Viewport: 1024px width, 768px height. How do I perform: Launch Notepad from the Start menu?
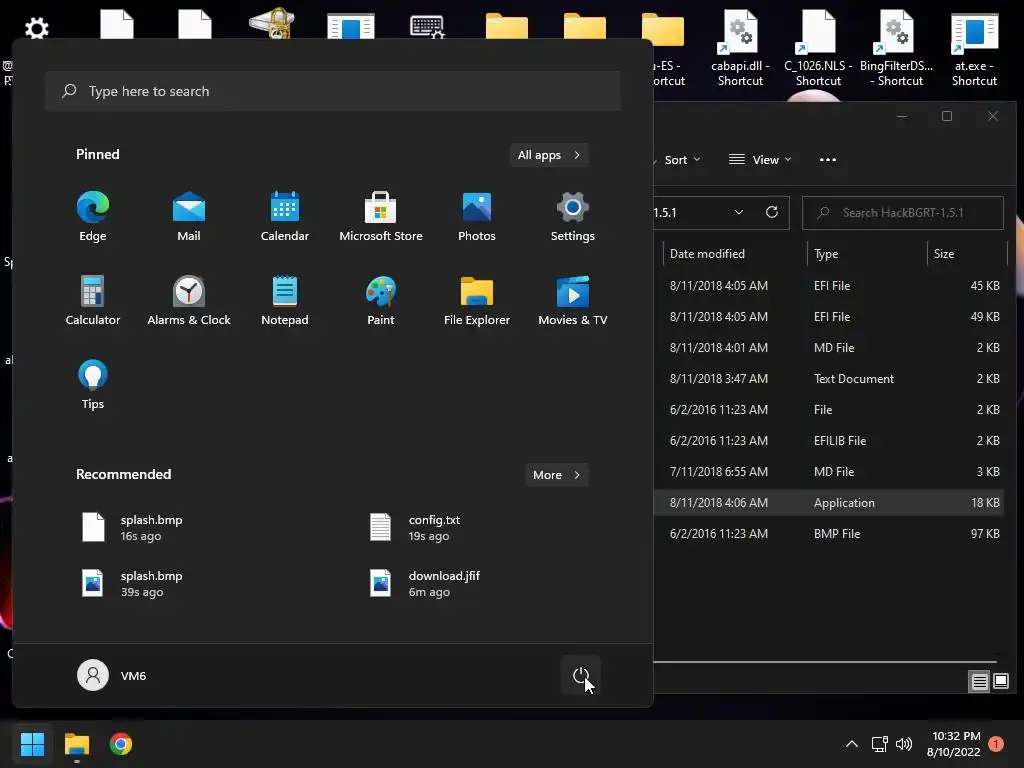click(x=285, y=300)
